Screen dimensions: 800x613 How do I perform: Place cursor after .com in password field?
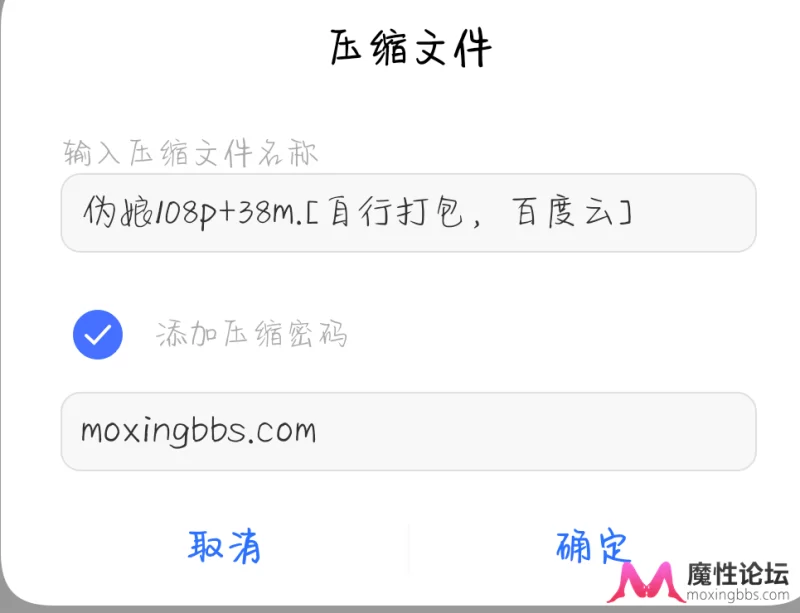pyautogui.click(x=319, y=431)
